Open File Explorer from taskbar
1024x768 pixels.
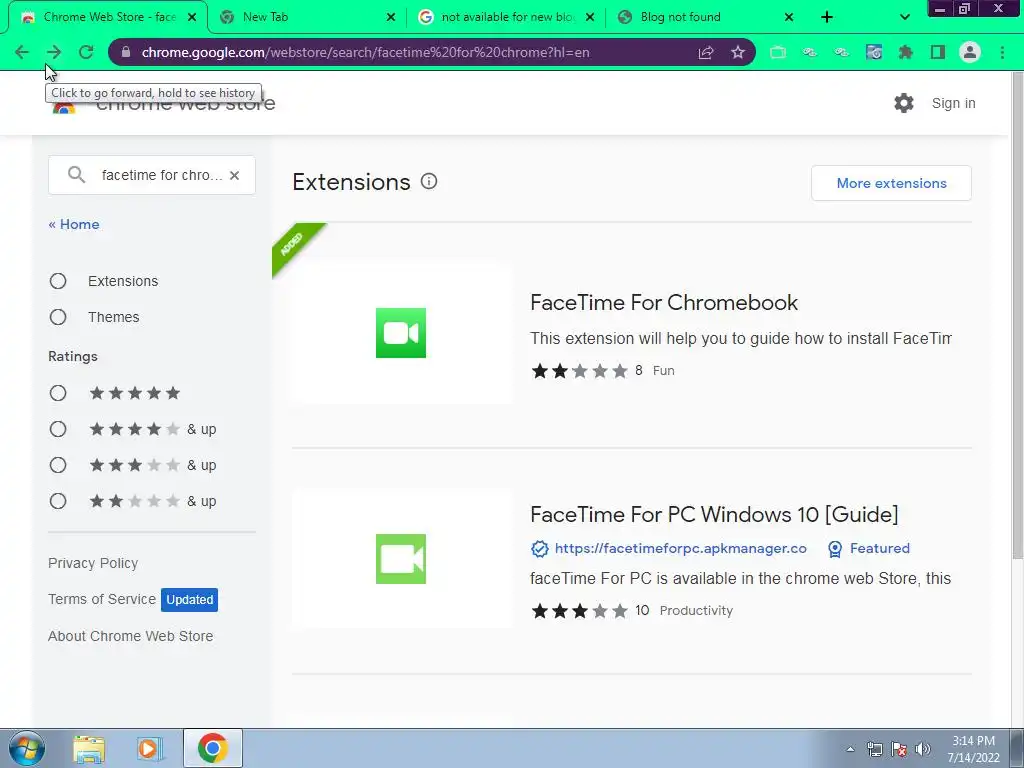[x=89, y=748]
